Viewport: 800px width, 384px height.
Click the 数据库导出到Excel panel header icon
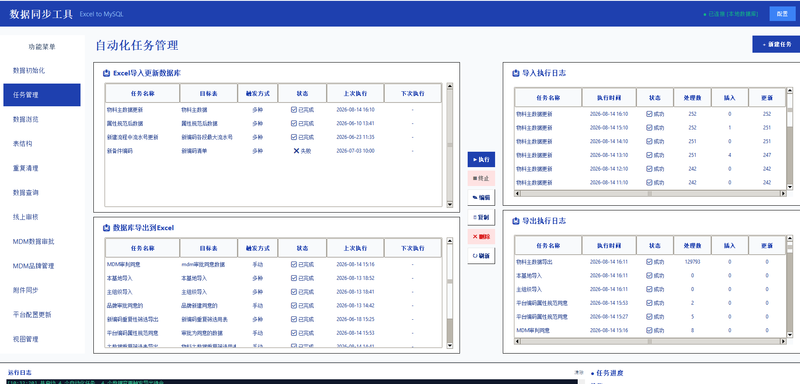coord(107,228)
